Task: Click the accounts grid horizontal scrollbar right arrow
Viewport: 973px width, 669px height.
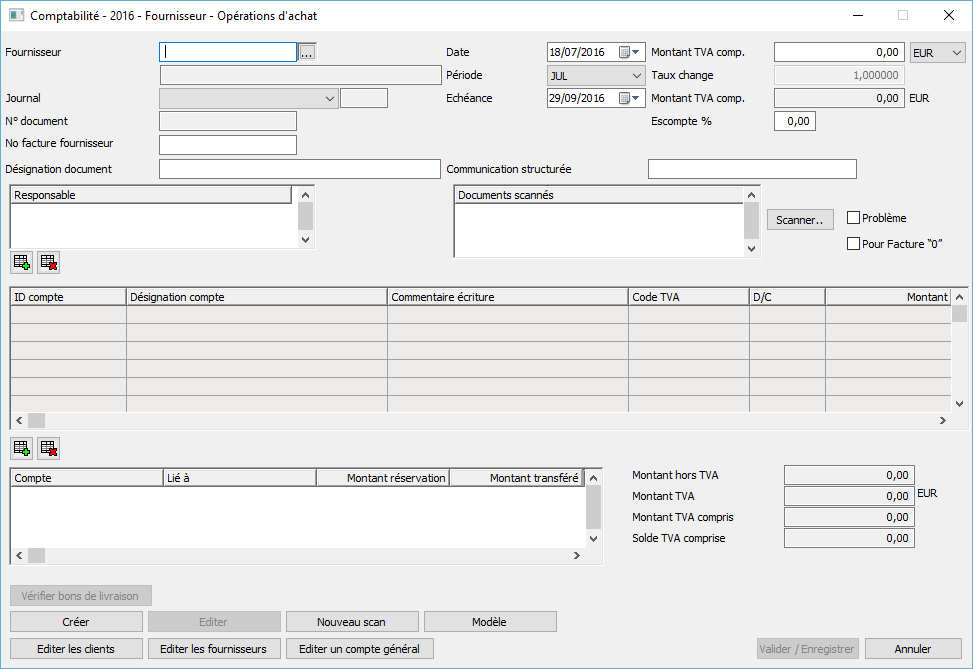Action: click(x=942, y=421)
